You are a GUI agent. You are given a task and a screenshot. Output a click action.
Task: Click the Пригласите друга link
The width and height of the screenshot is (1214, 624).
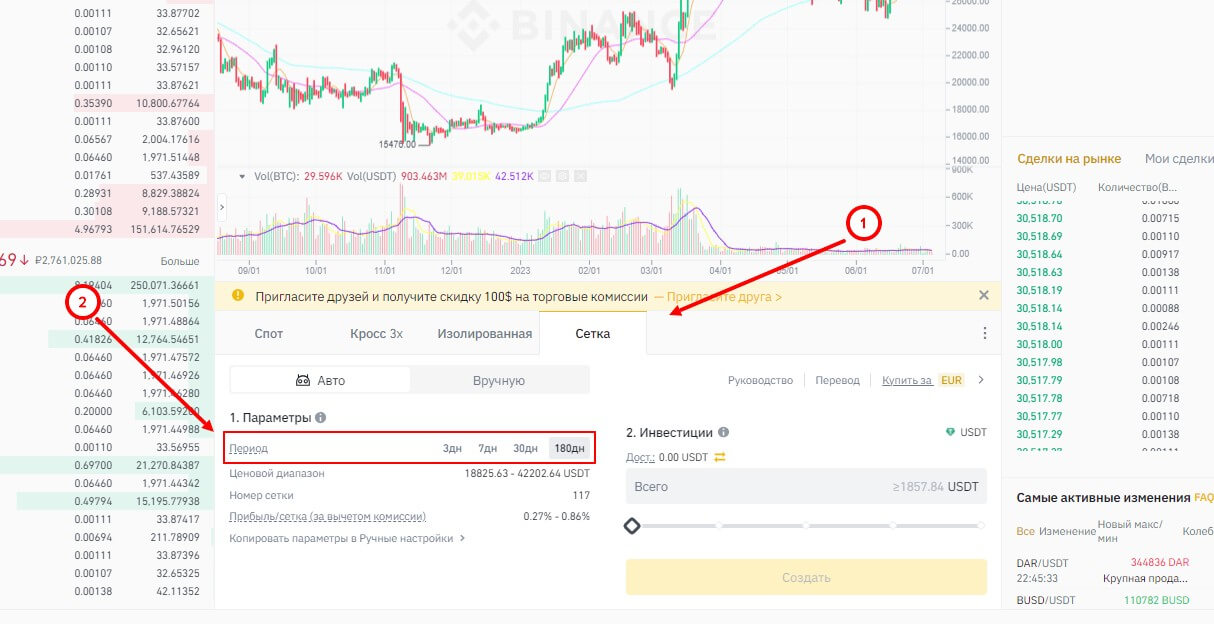pyautogui.click(x=718, y=297)
